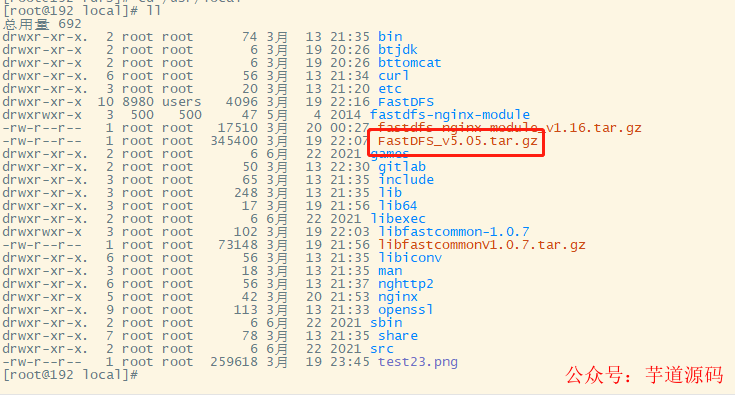This screenshot has height=395, width=735.
Task: Click the libiconv directory entry
Action: coord(410,258)
